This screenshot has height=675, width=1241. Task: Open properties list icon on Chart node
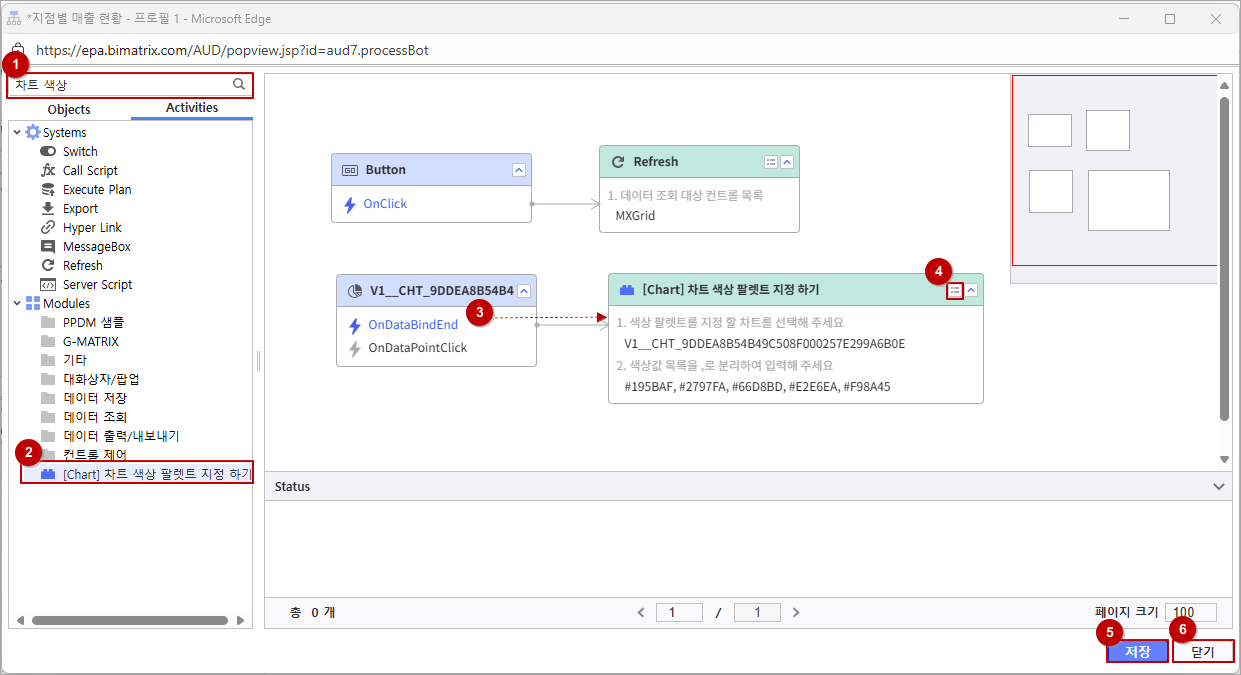pos(955,290)
